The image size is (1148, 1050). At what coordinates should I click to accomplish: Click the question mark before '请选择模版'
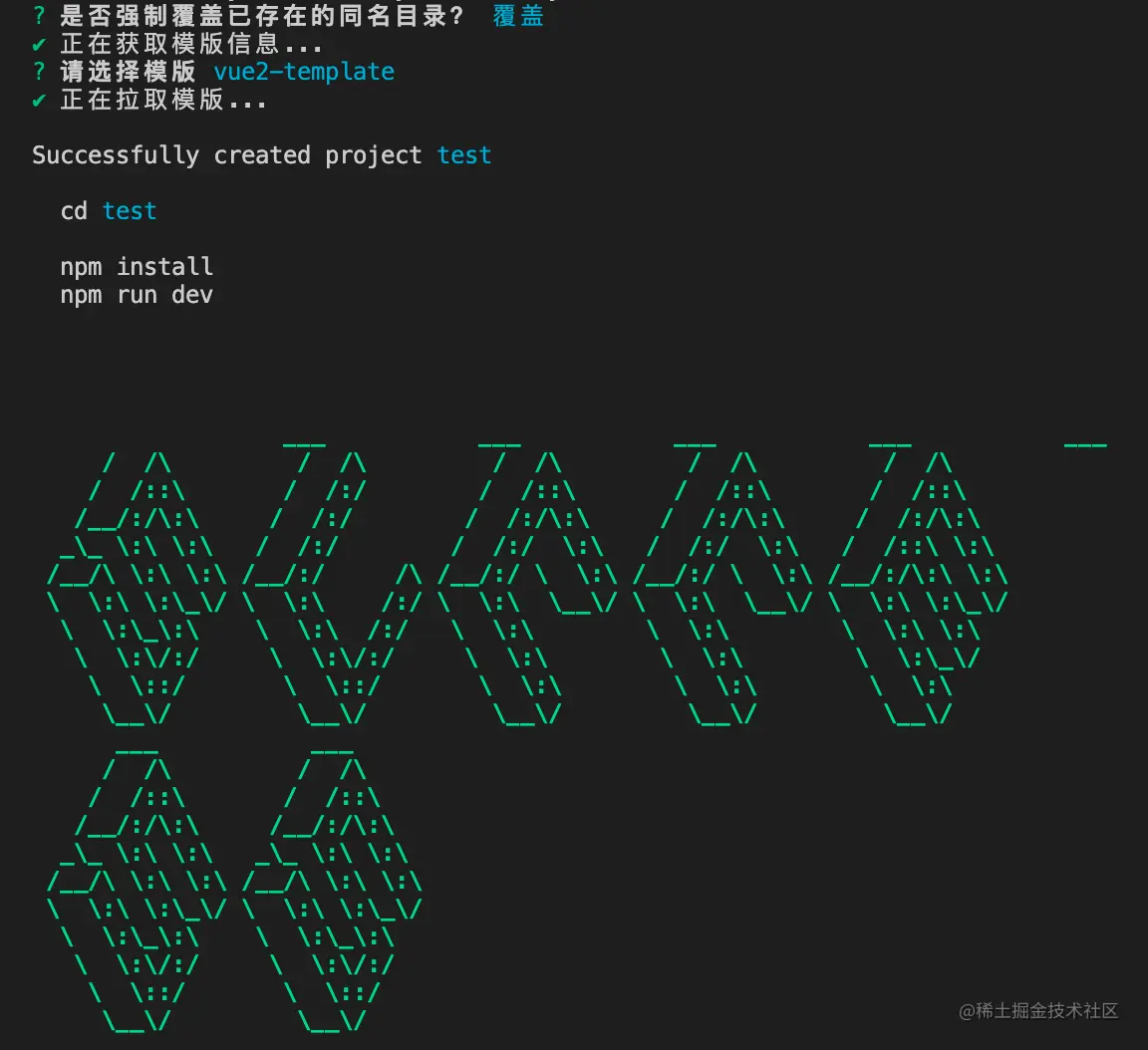click(x=39, y=72)
